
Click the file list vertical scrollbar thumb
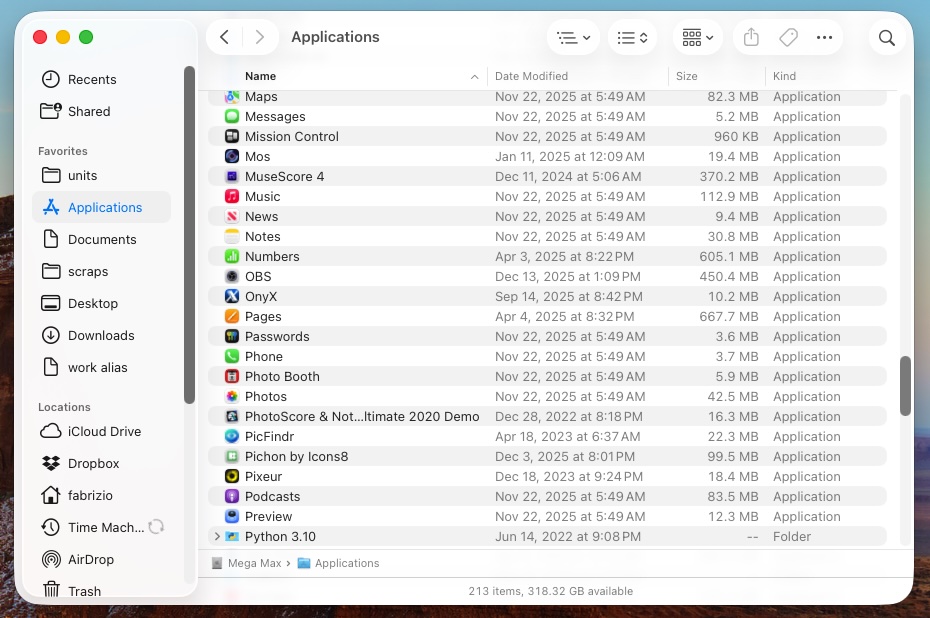(905, 386)
